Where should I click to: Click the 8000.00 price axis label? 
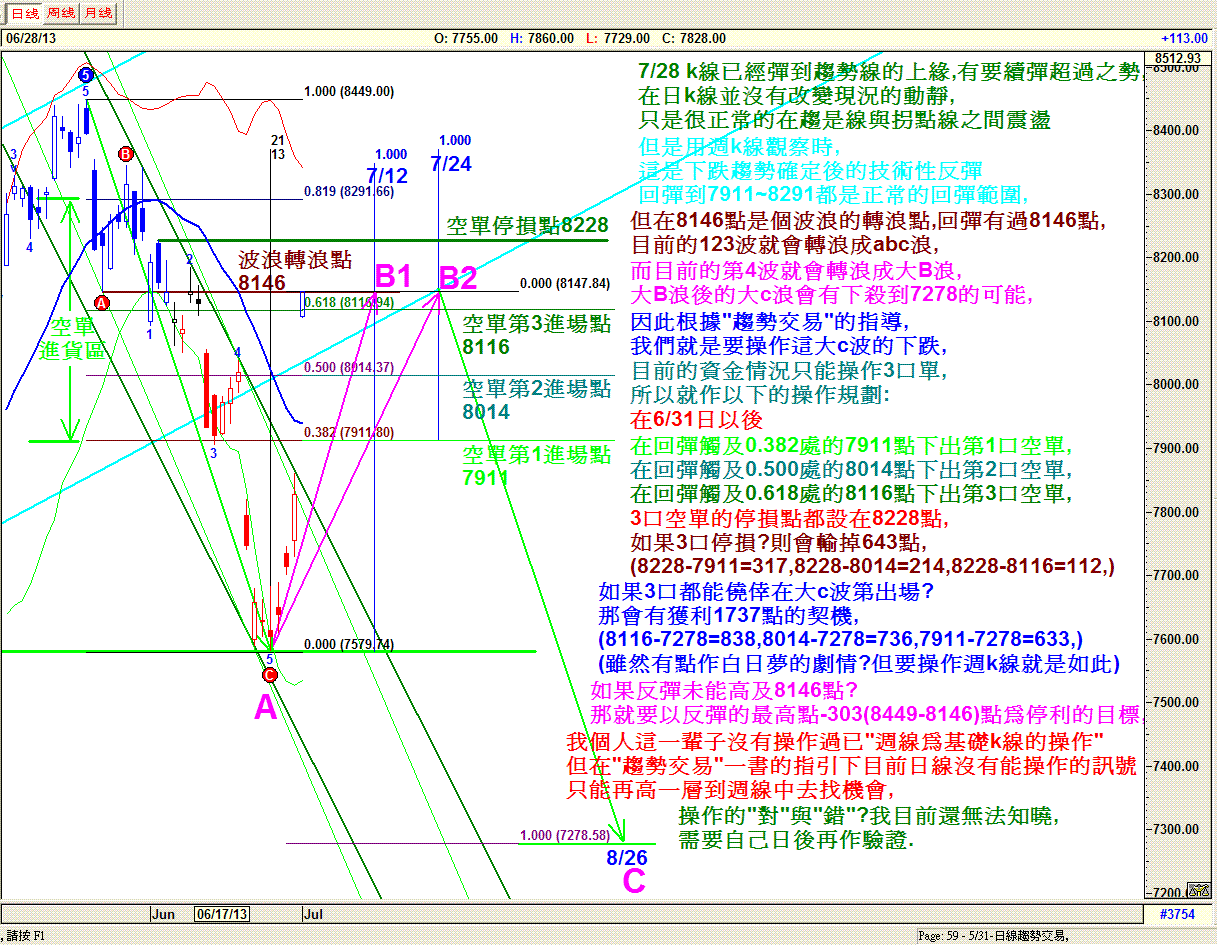coord(1177,384)
